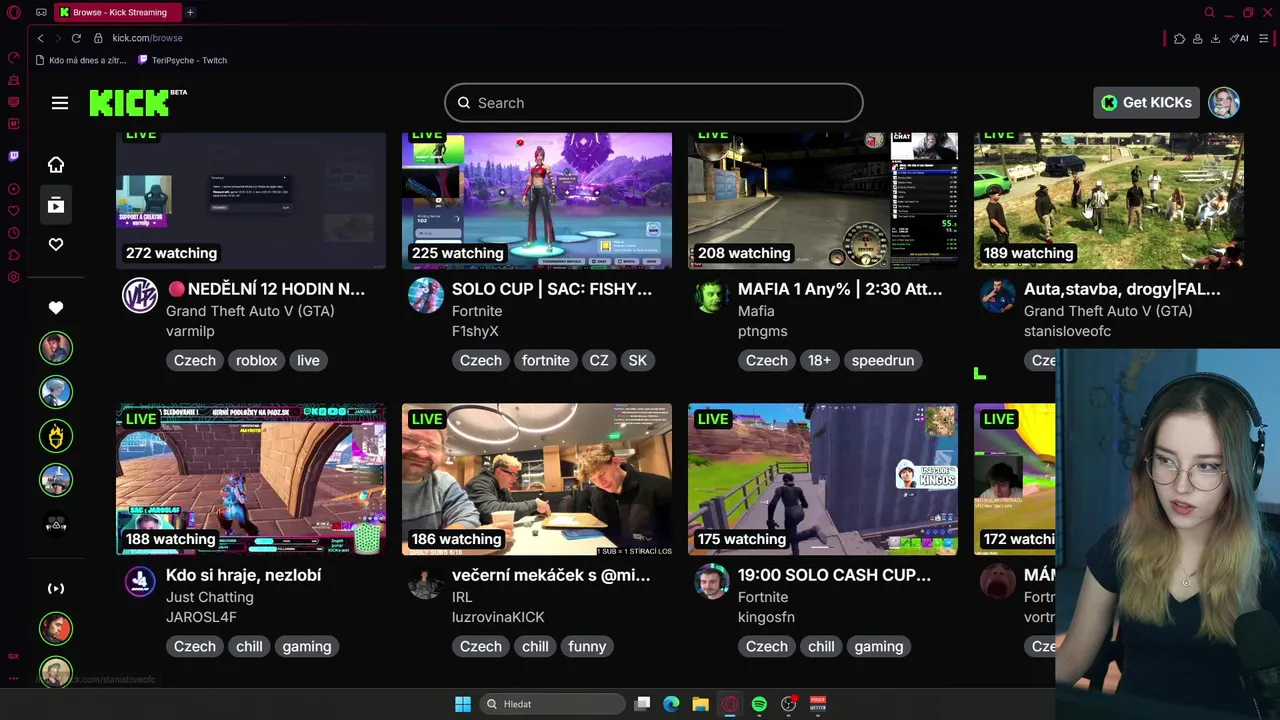Click the stanisloveofc channel avatar
Screen dimensions: 1280x720
998,295
